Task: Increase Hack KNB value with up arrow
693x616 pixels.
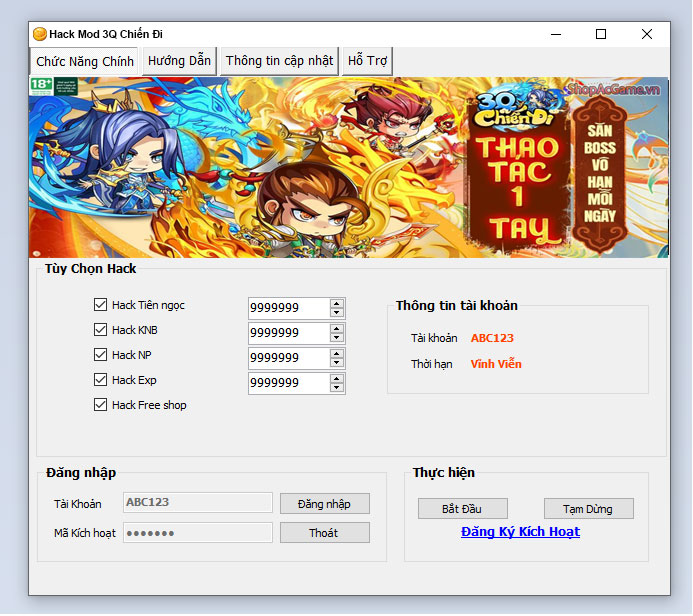Action: pyautogui.click(x=337, y=329)
